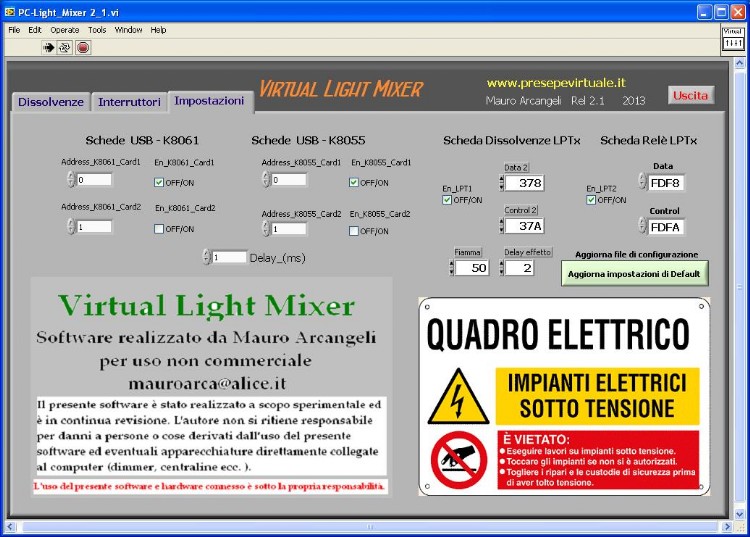The image size is (750, 537).
Task: Switch to the Interruttori tab
Action: pos(129,102)
